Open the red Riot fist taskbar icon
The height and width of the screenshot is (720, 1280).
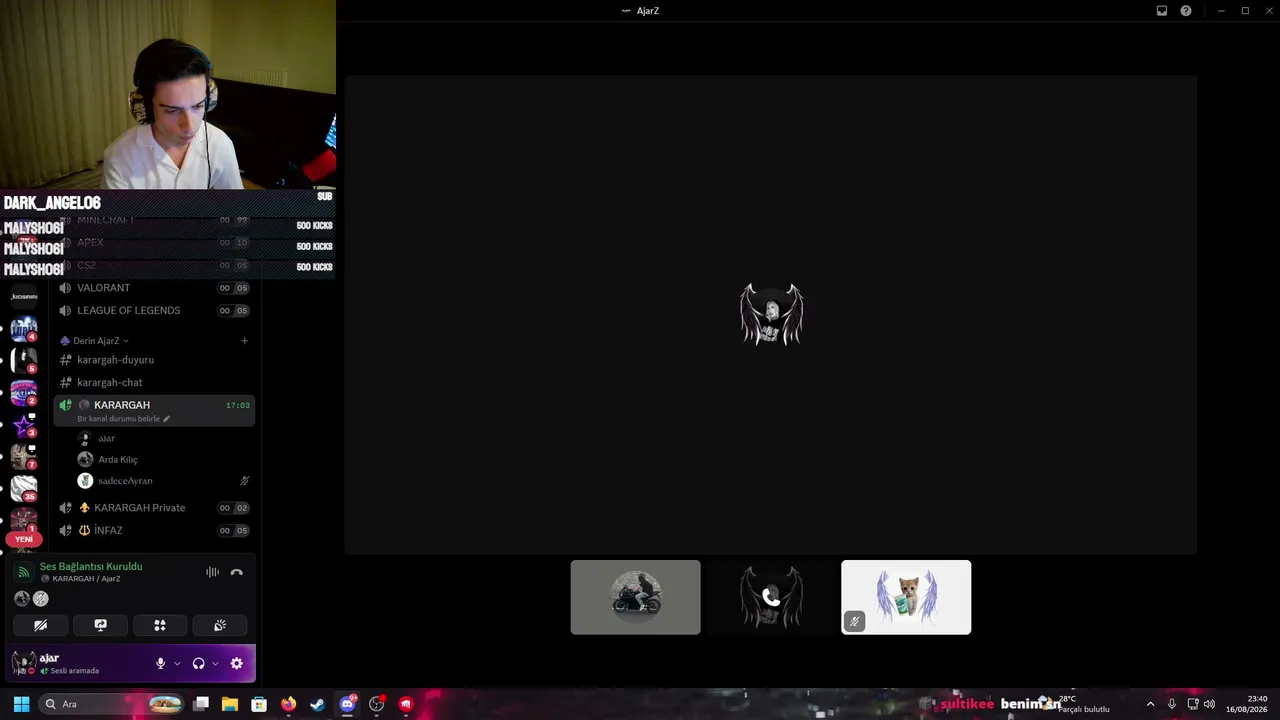coord(405,704)
